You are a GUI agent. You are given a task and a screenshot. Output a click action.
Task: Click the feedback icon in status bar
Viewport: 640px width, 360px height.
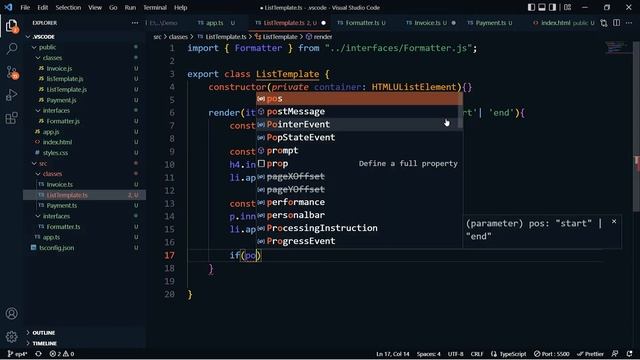point(615,354)
